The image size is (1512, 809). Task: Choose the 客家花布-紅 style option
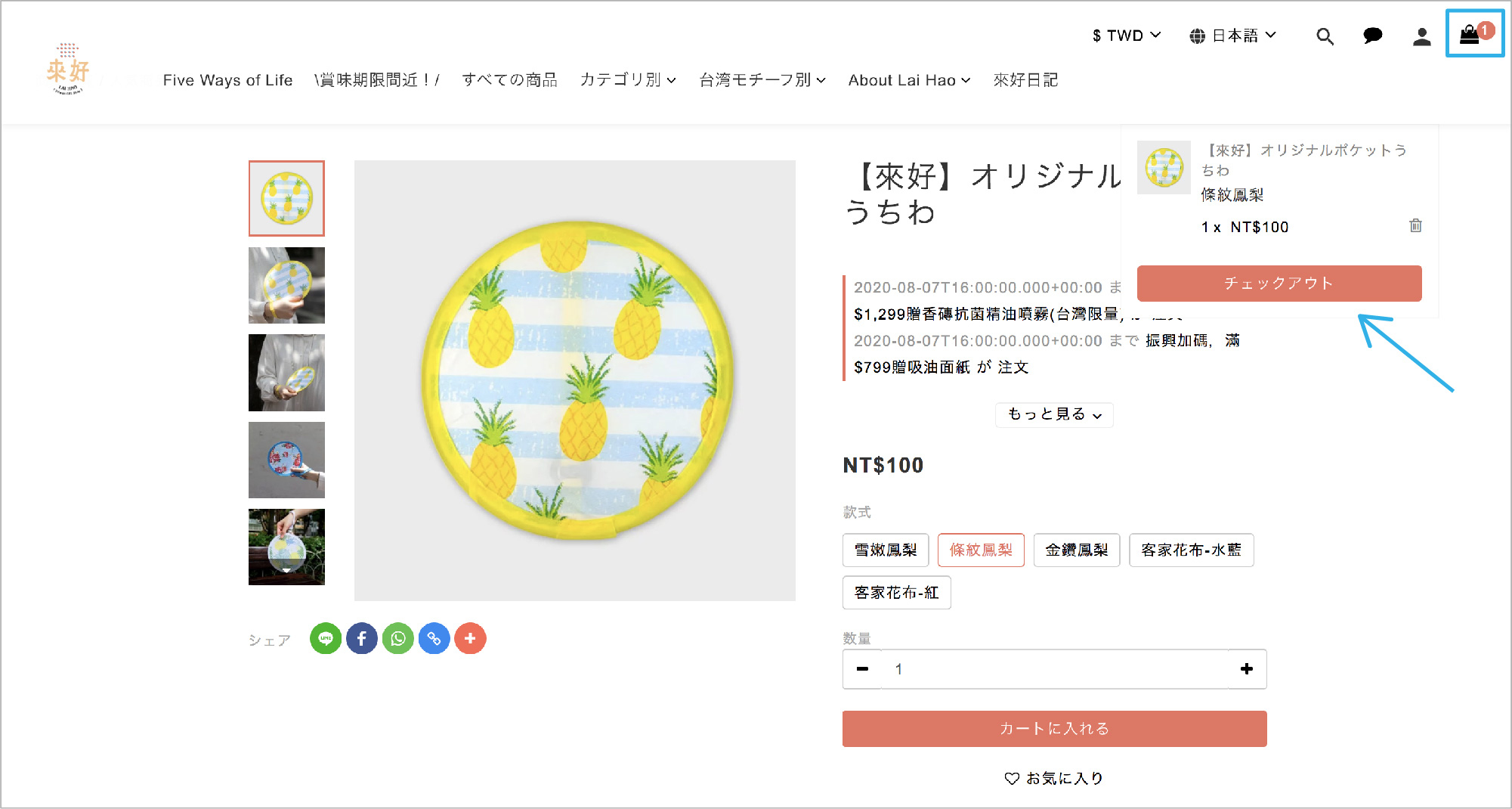[x=896, y=593]
